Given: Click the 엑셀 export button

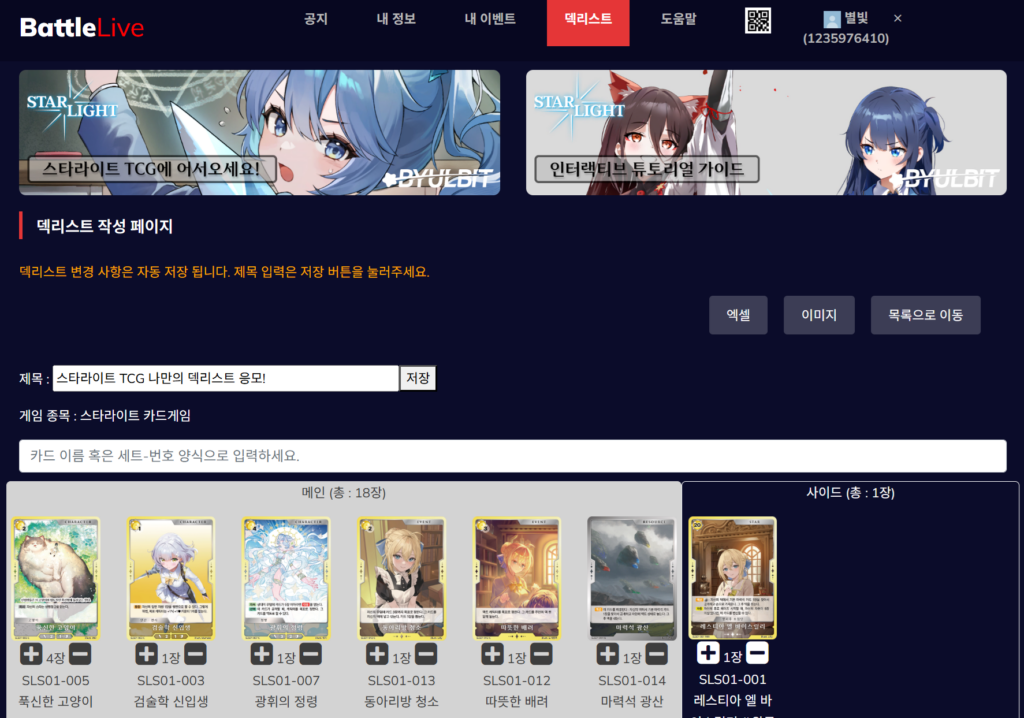Looking at the screenshot, I should (x=738, y=315).
